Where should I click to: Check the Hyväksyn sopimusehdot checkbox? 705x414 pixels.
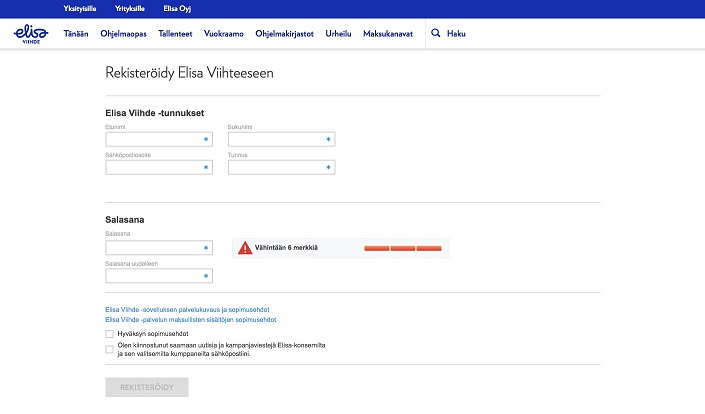(109, 334)
